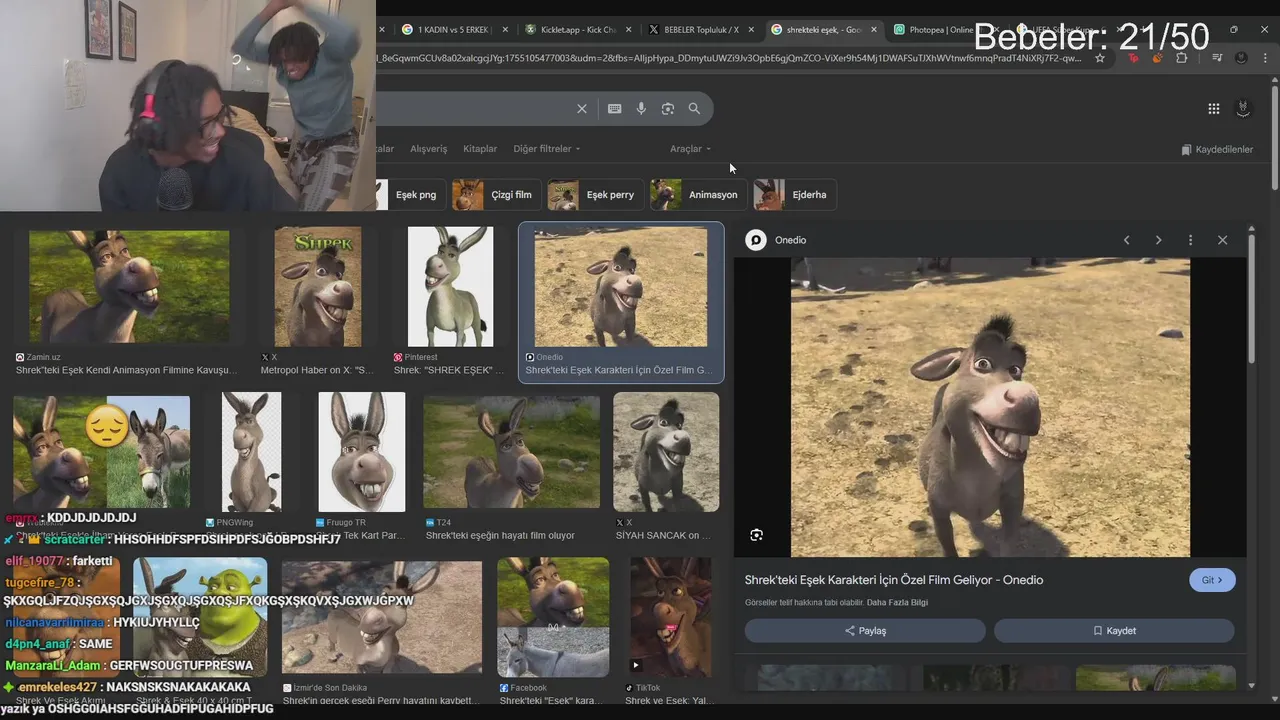Open the preview panel three-dot menu

point(1190,240)
